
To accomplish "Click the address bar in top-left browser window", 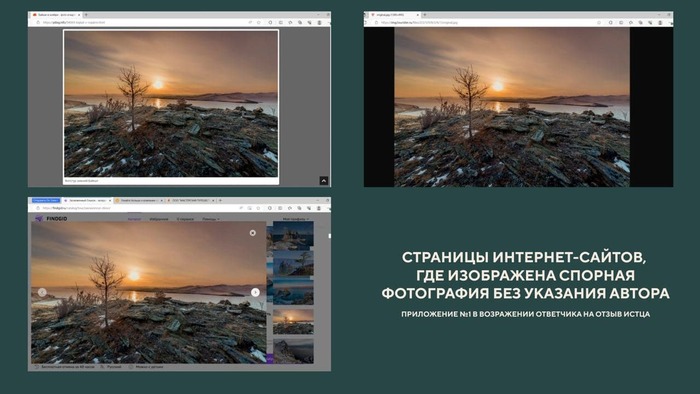I will click(143, 22).
